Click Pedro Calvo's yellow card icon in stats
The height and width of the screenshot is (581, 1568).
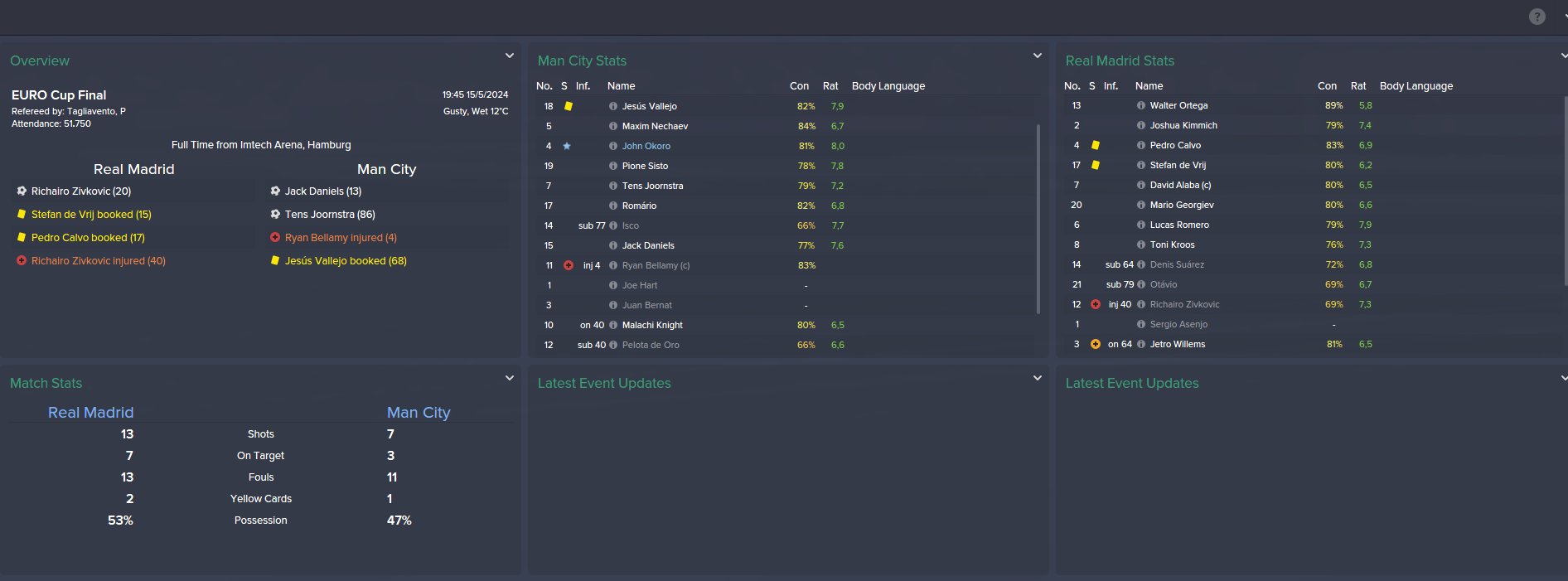point(1096,145)
